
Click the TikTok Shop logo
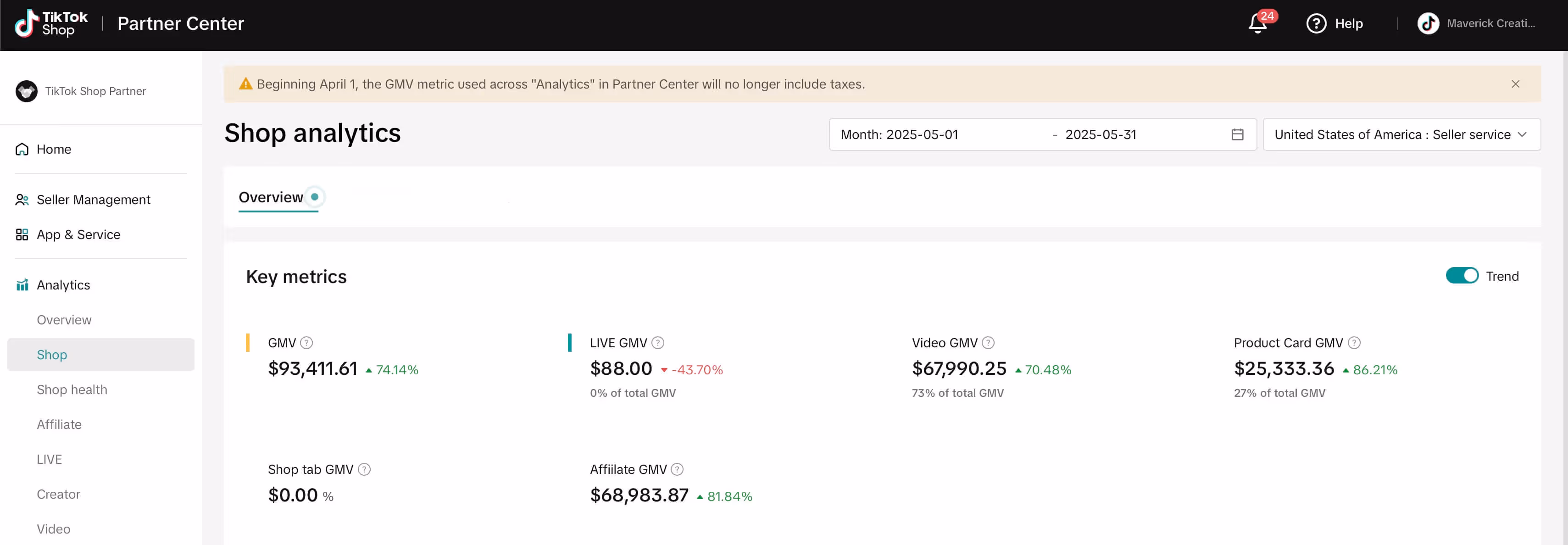(51, 24)
